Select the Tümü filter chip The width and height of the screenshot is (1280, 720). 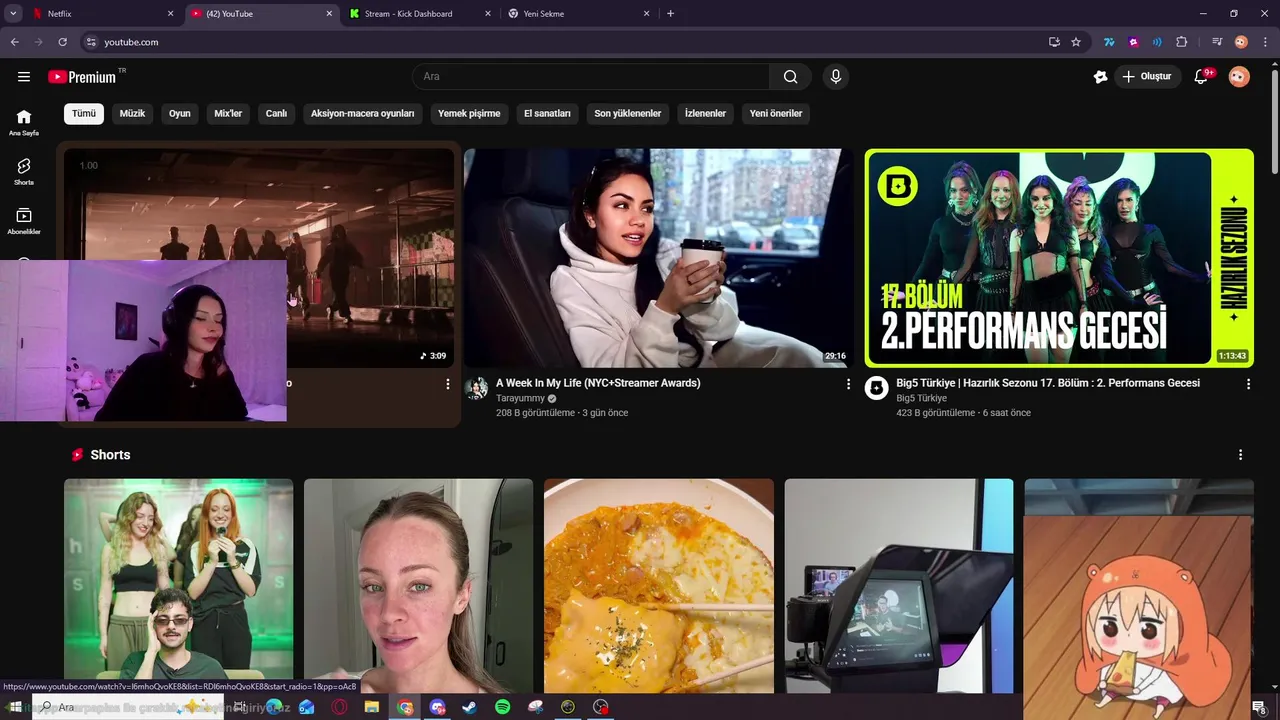(84, 114)
